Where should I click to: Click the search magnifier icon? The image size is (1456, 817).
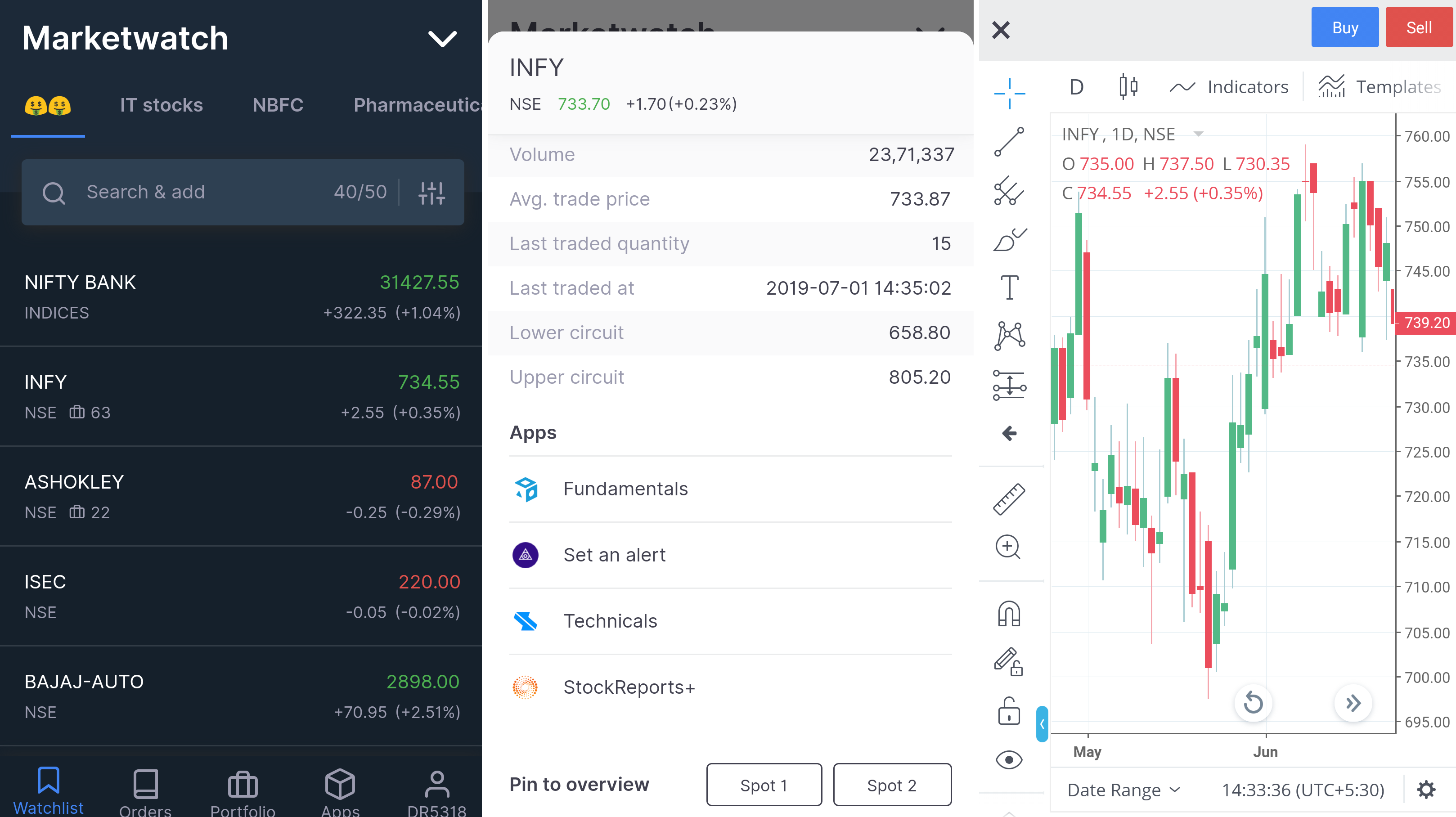click(54, 193)
